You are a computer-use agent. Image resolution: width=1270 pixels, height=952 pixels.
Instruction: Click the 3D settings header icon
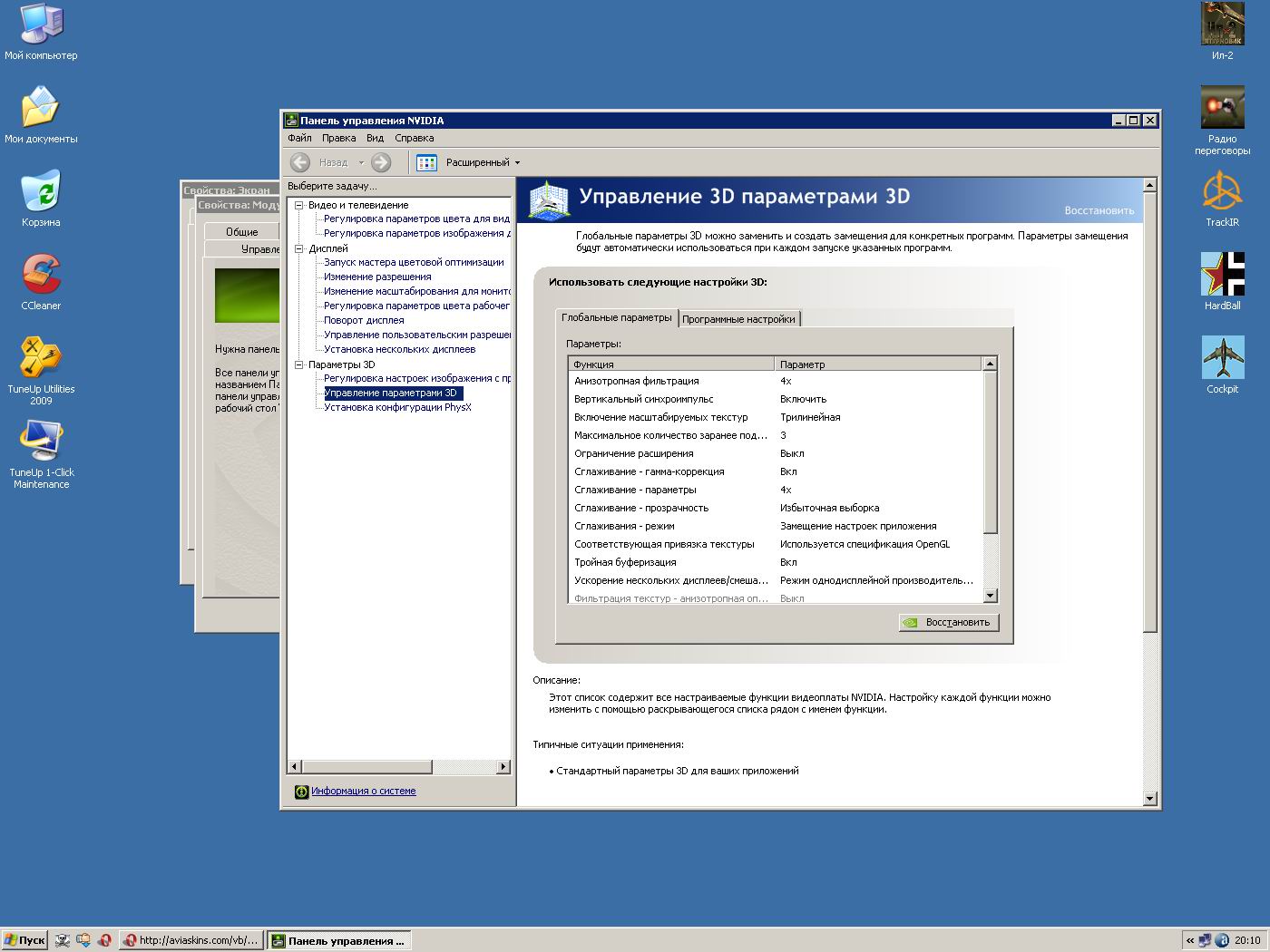549,199
